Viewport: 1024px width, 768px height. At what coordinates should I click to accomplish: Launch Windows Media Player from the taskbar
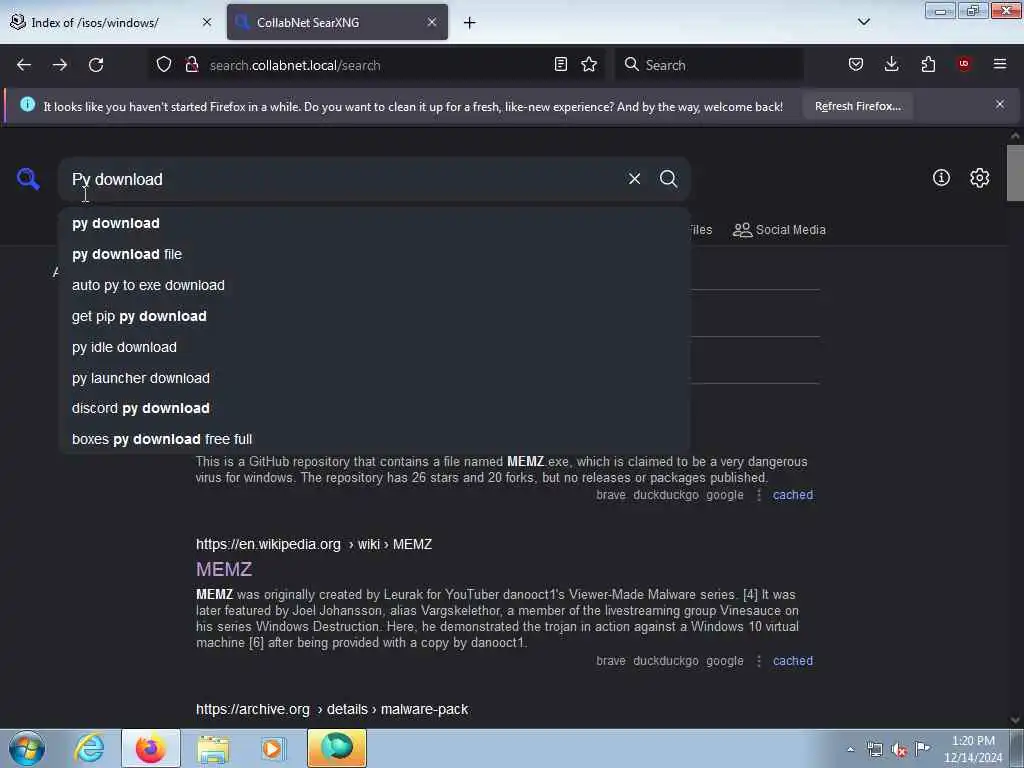coord(272,748)
